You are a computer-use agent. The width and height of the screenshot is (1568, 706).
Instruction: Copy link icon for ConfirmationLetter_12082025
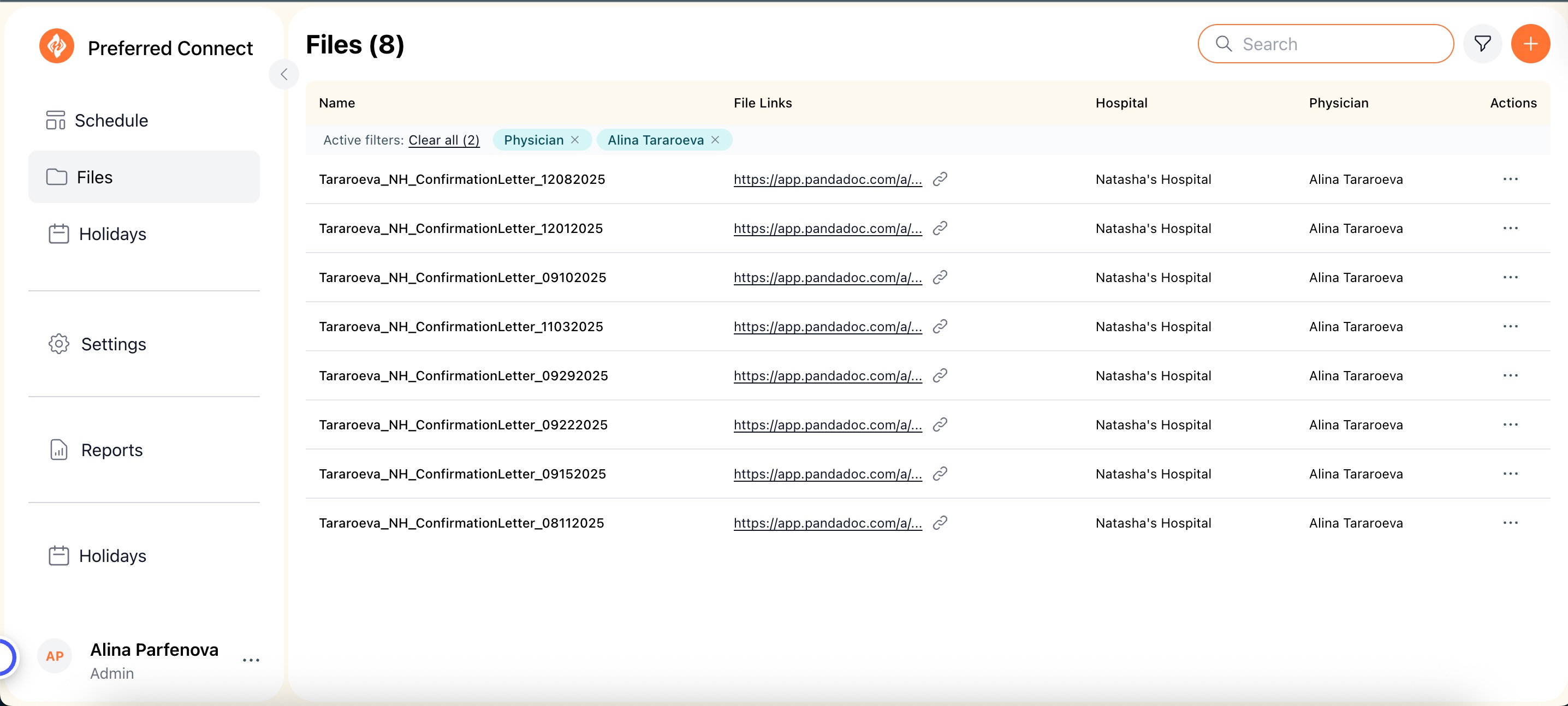click(940, 179)
